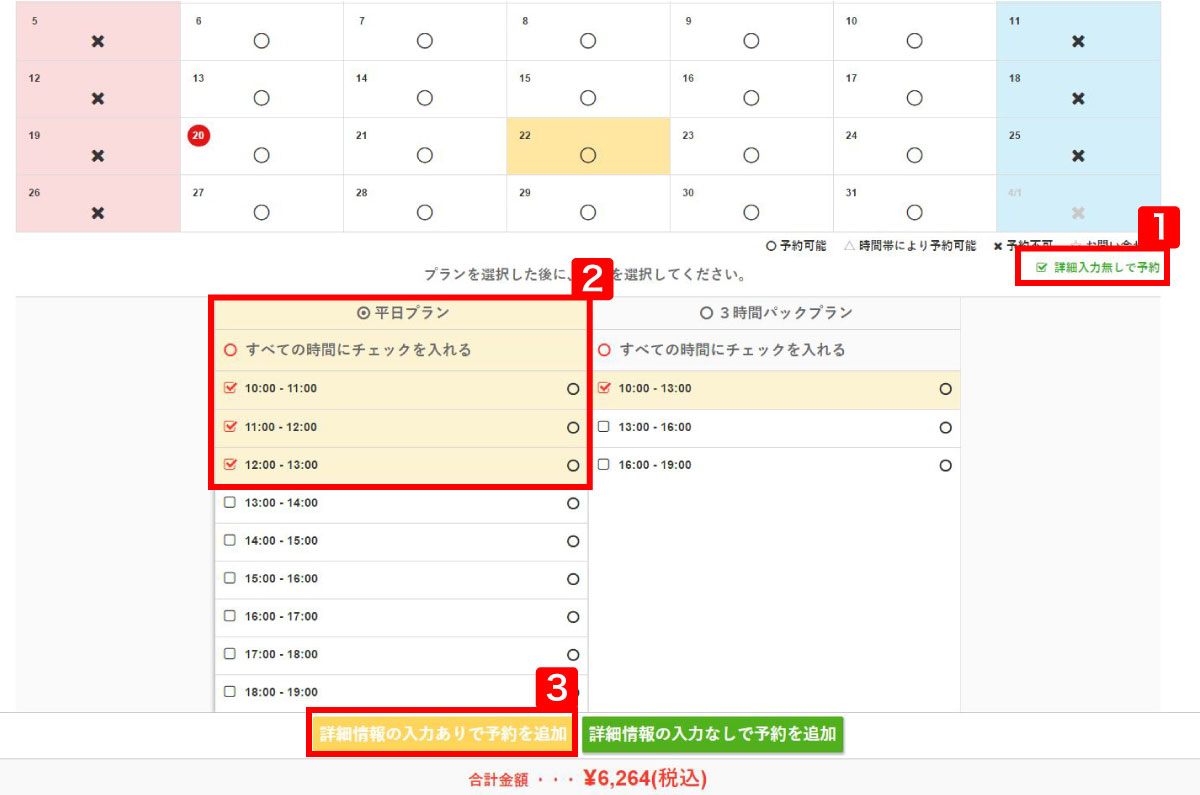This screenshot has height=795, width=1200.
Task: Check the 14:00 - 15:00 time slot
Action: point(230,540)
